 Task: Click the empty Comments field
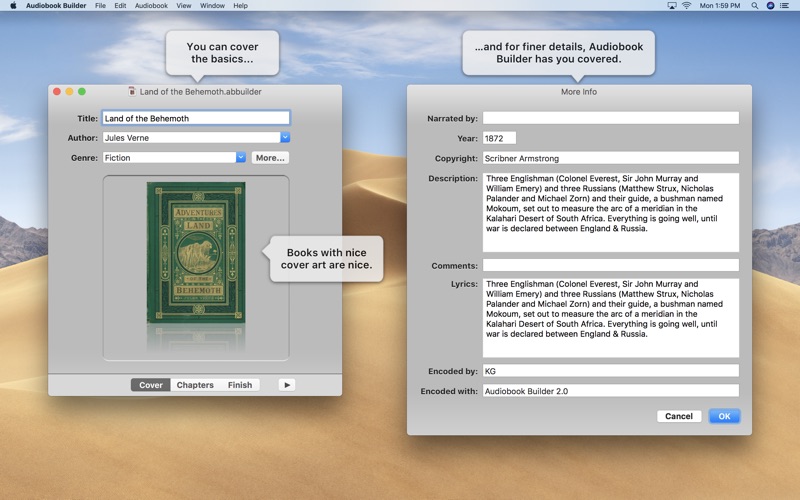click(x=611, y=265)
